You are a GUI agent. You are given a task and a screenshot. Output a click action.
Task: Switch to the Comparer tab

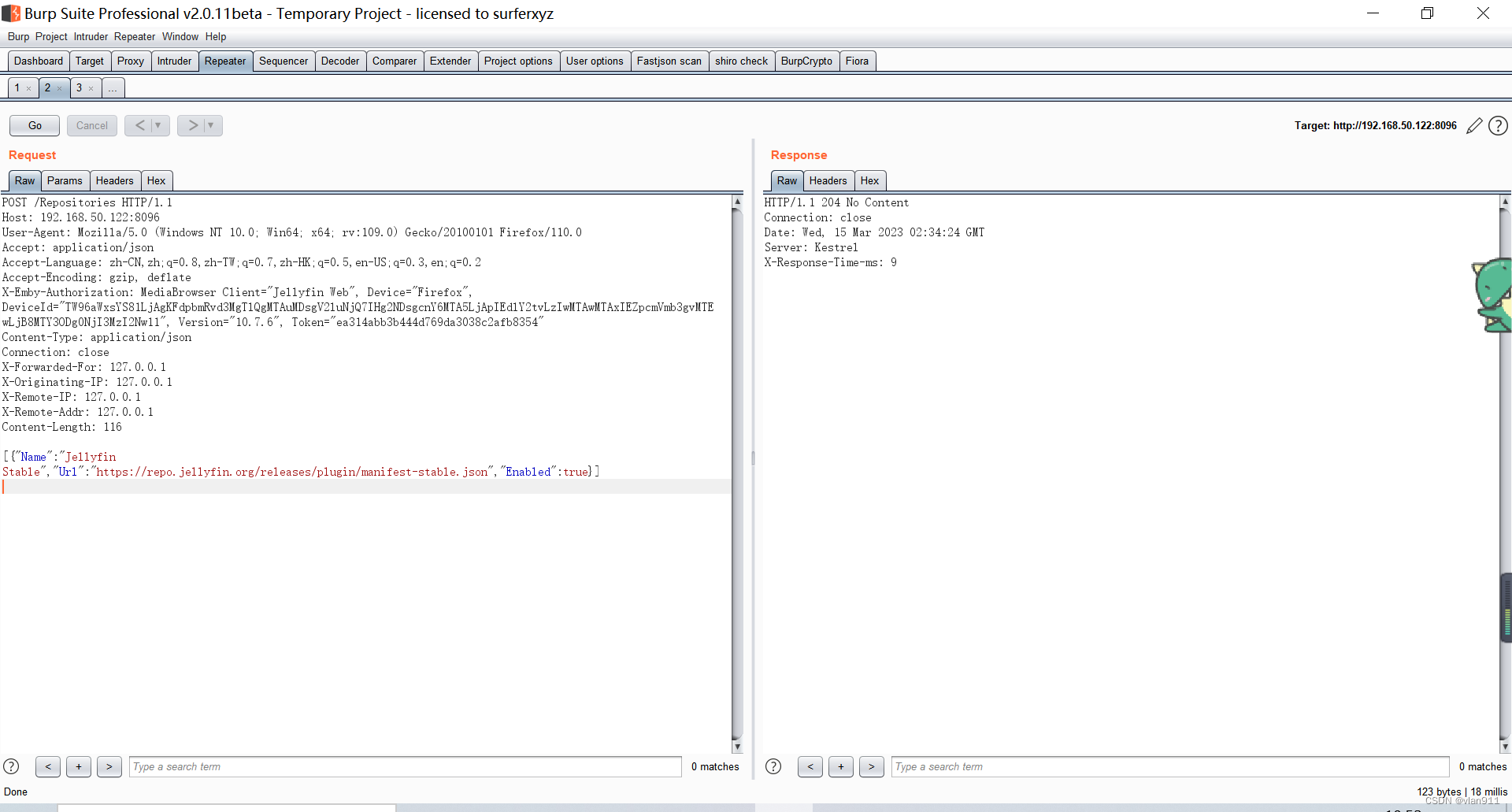(x=395, y=61)
